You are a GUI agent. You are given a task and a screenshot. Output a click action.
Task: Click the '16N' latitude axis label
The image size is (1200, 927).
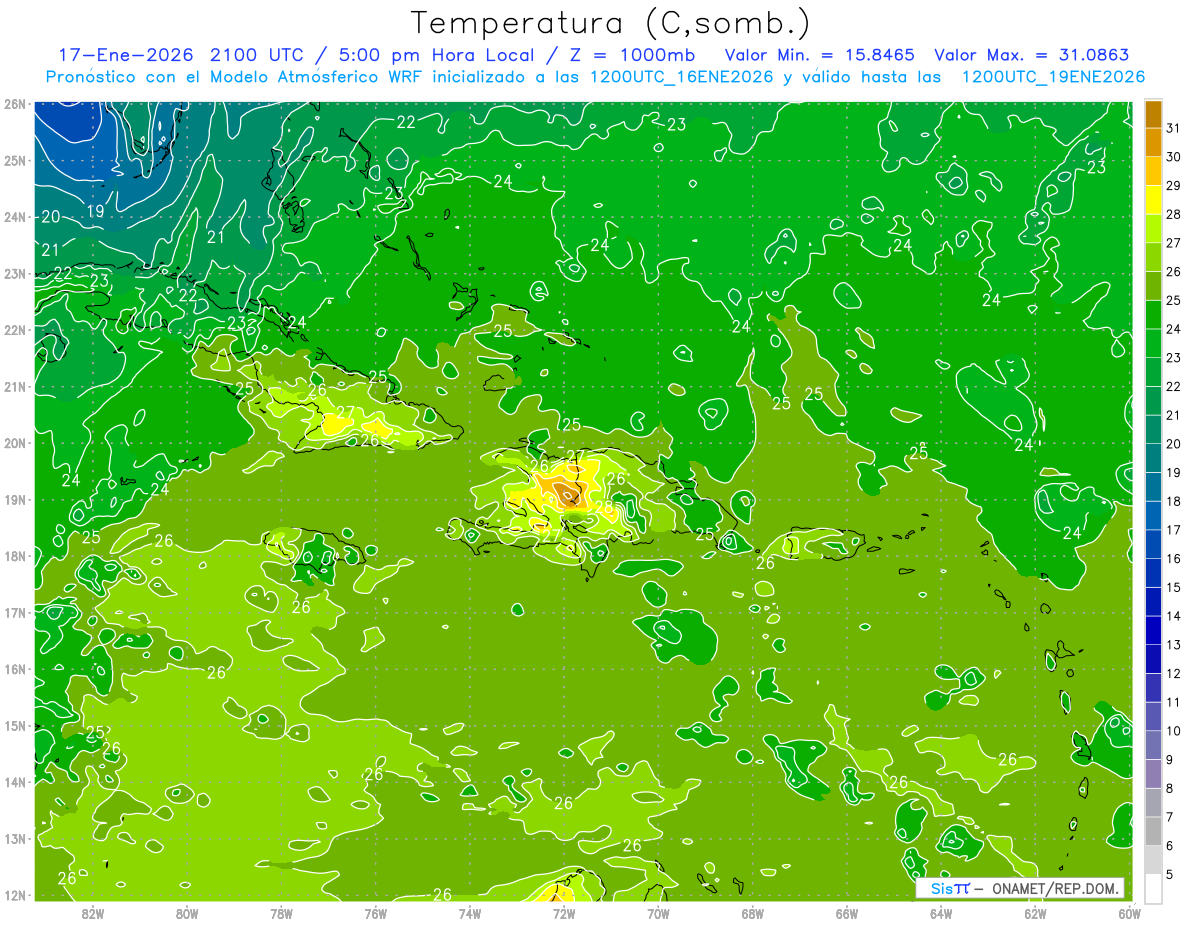15,669
